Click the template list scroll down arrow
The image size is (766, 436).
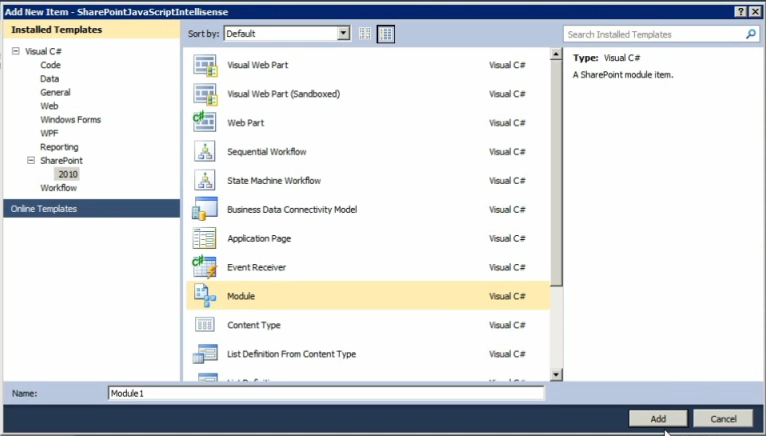556,375
